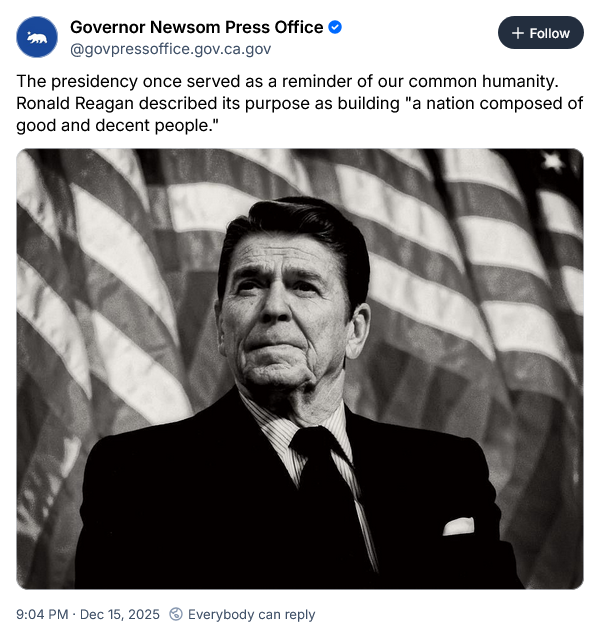Click the @govpressoffice.gov.ca.gov handle
Viewport: 600px width, 634px height.
(170, 49)
